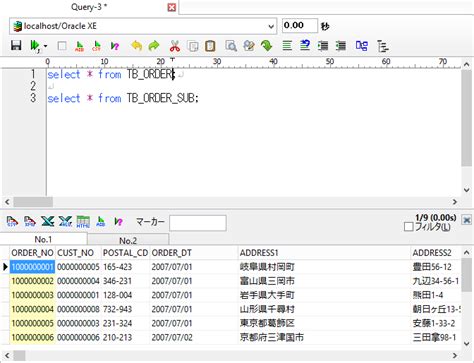Click the blue linked boxes diagram icon
Viewport: 474px width, 363px height.
click(362, 46)
